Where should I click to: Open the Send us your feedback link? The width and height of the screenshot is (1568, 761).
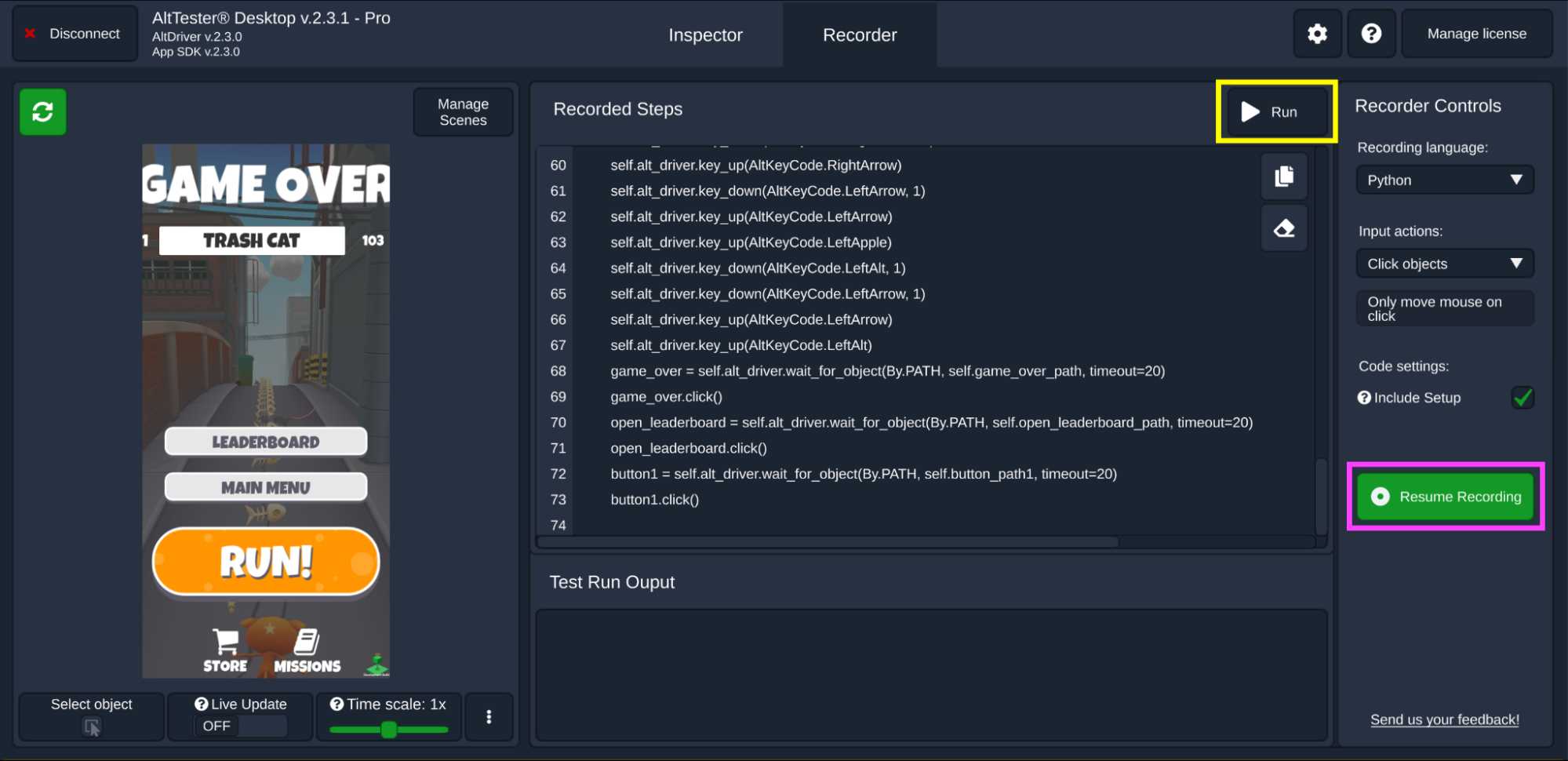[1444, 719]
